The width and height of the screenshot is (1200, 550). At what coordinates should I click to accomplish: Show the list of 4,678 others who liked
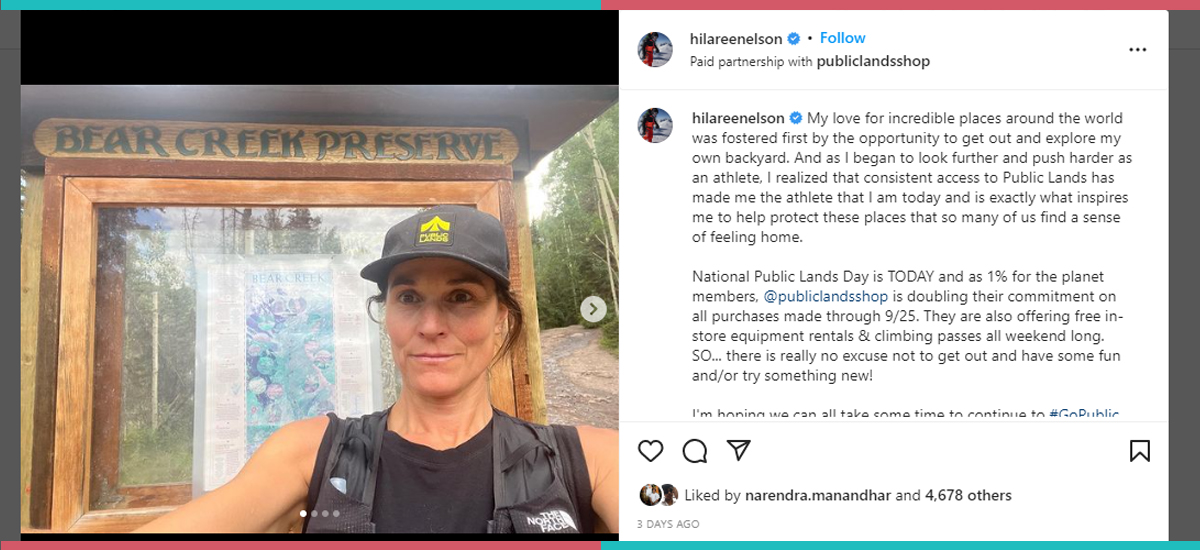coord(968,495)
